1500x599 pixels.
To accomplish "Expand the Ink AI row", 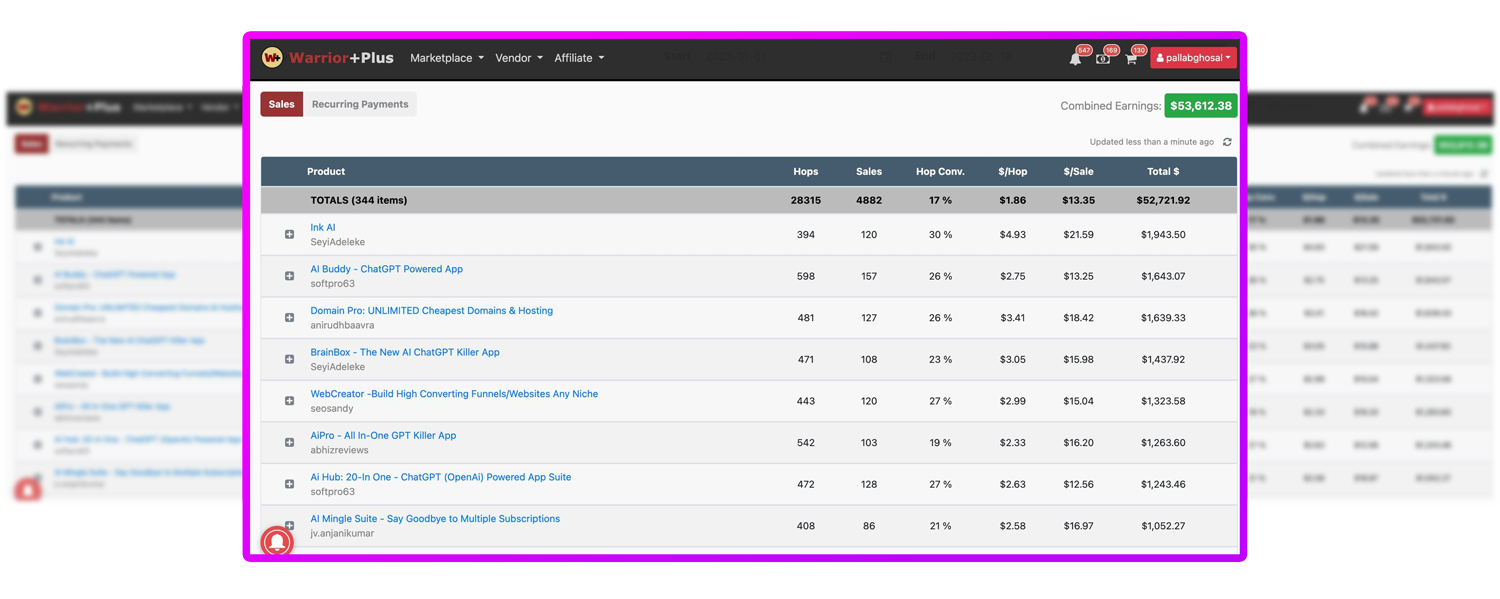I will (x=289, y=235).
